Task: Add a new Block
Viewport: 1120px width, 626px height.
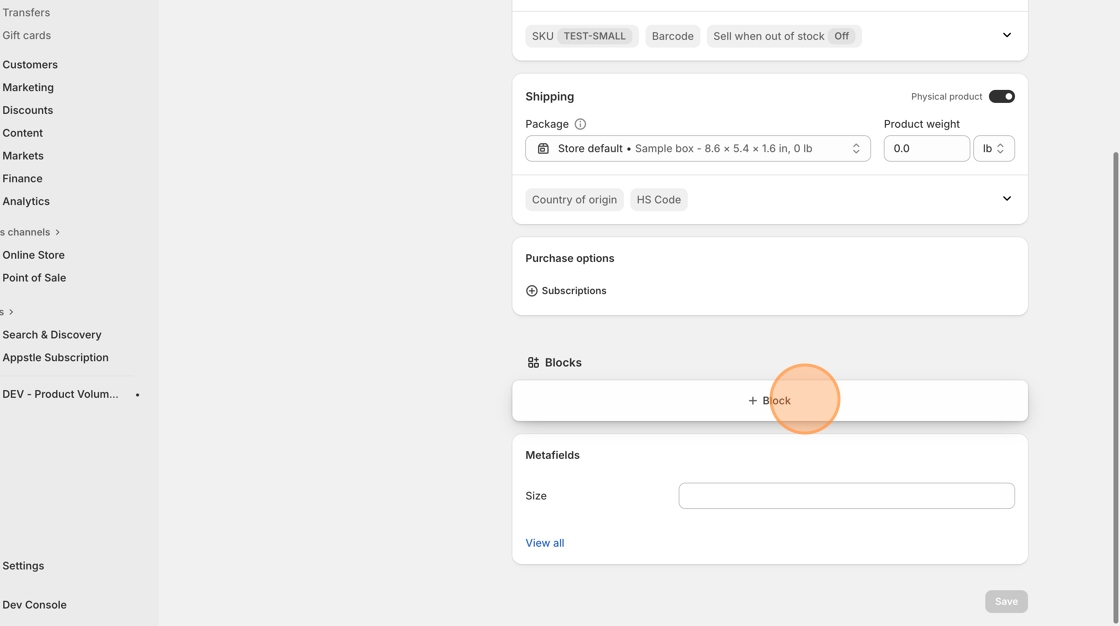Action: 769,401
